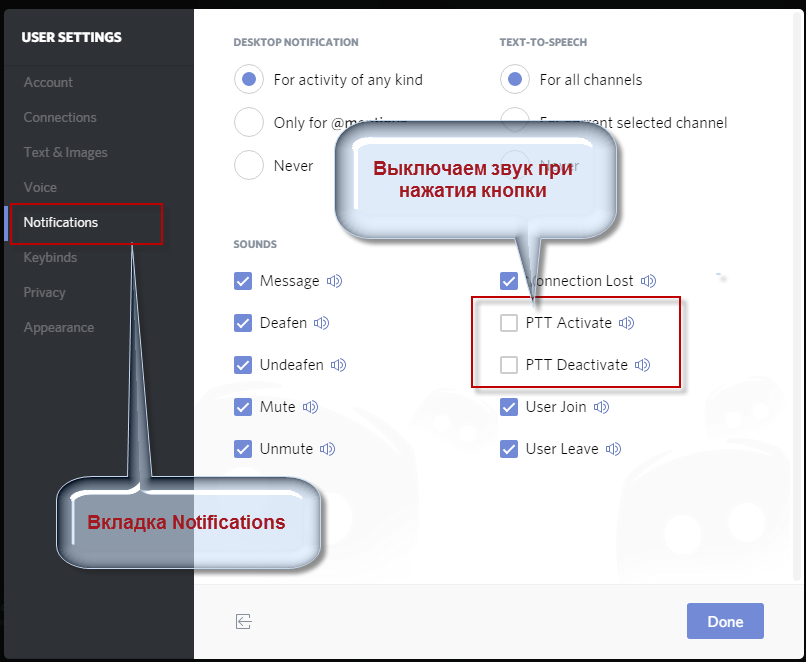Image resolution: width=806 pixels, height=662 pixels.
Task: Preview the Mute sound speaker icon
Action: [x=310, y=407]
